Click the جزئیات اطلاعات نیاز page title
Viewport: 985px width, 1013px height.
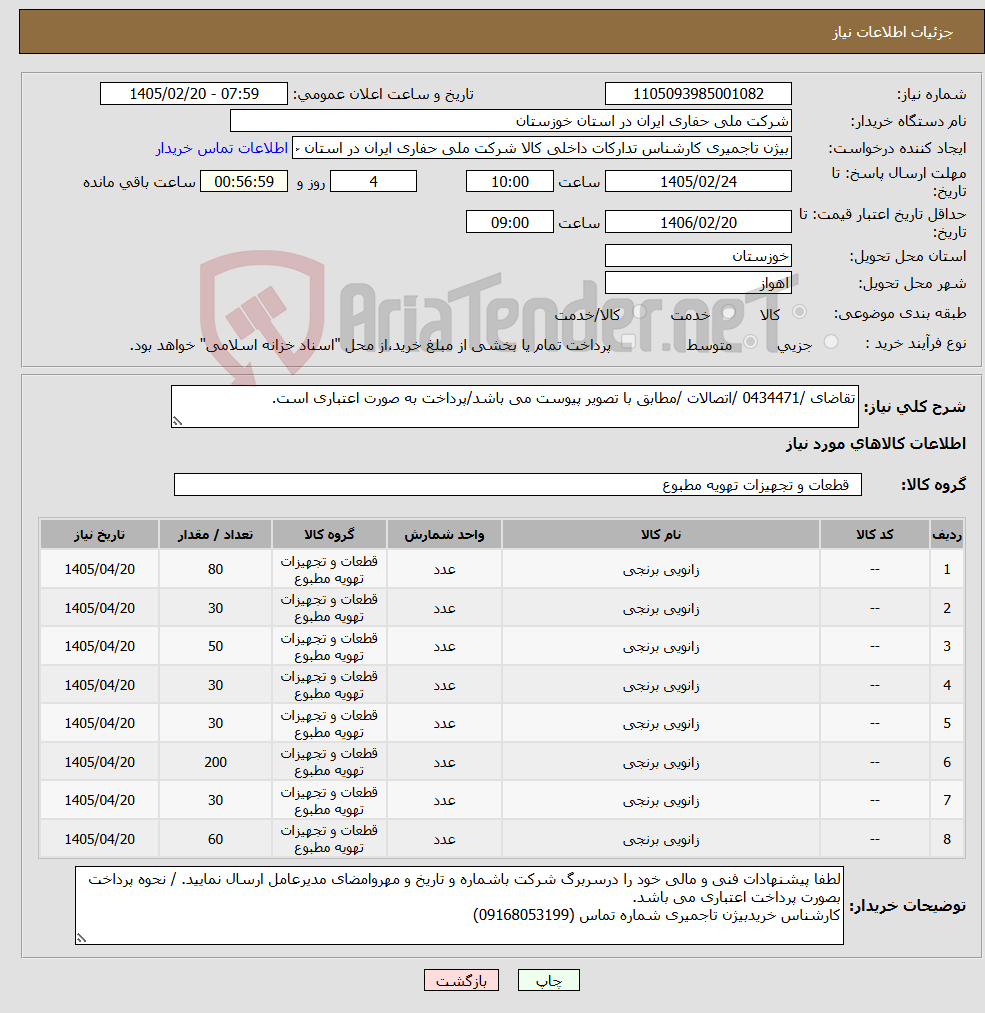[892, 32]
